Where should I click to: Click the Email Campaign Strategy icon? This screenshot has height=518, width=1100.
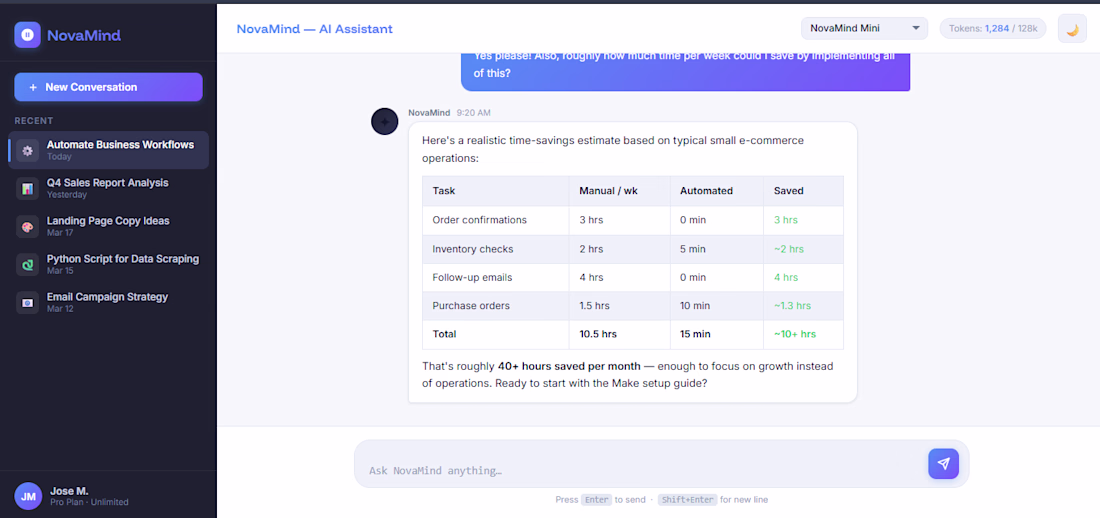tap(28, 302)
